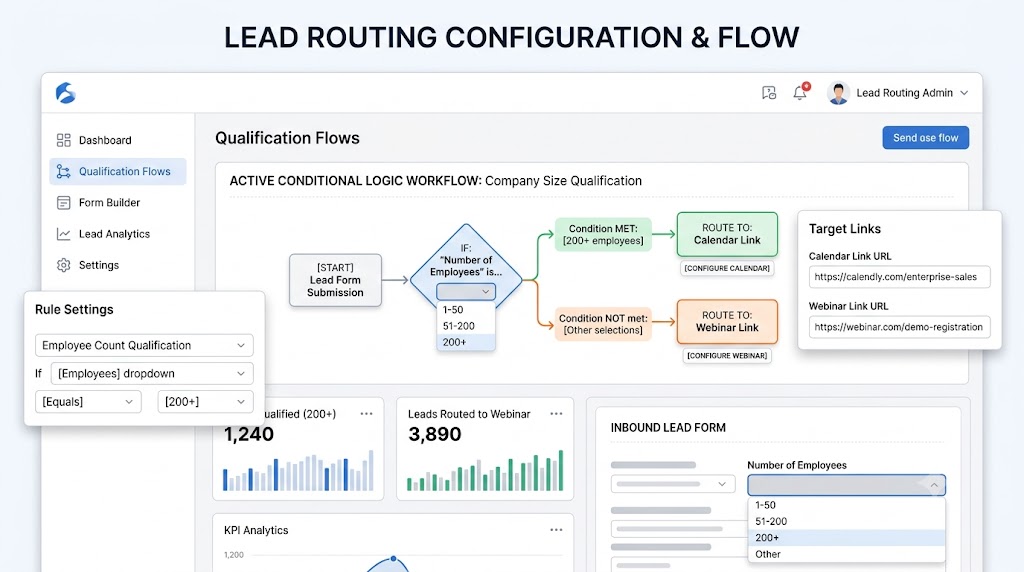
Task: Click the Qualification Flows branch icon
Action: (63, 171)
